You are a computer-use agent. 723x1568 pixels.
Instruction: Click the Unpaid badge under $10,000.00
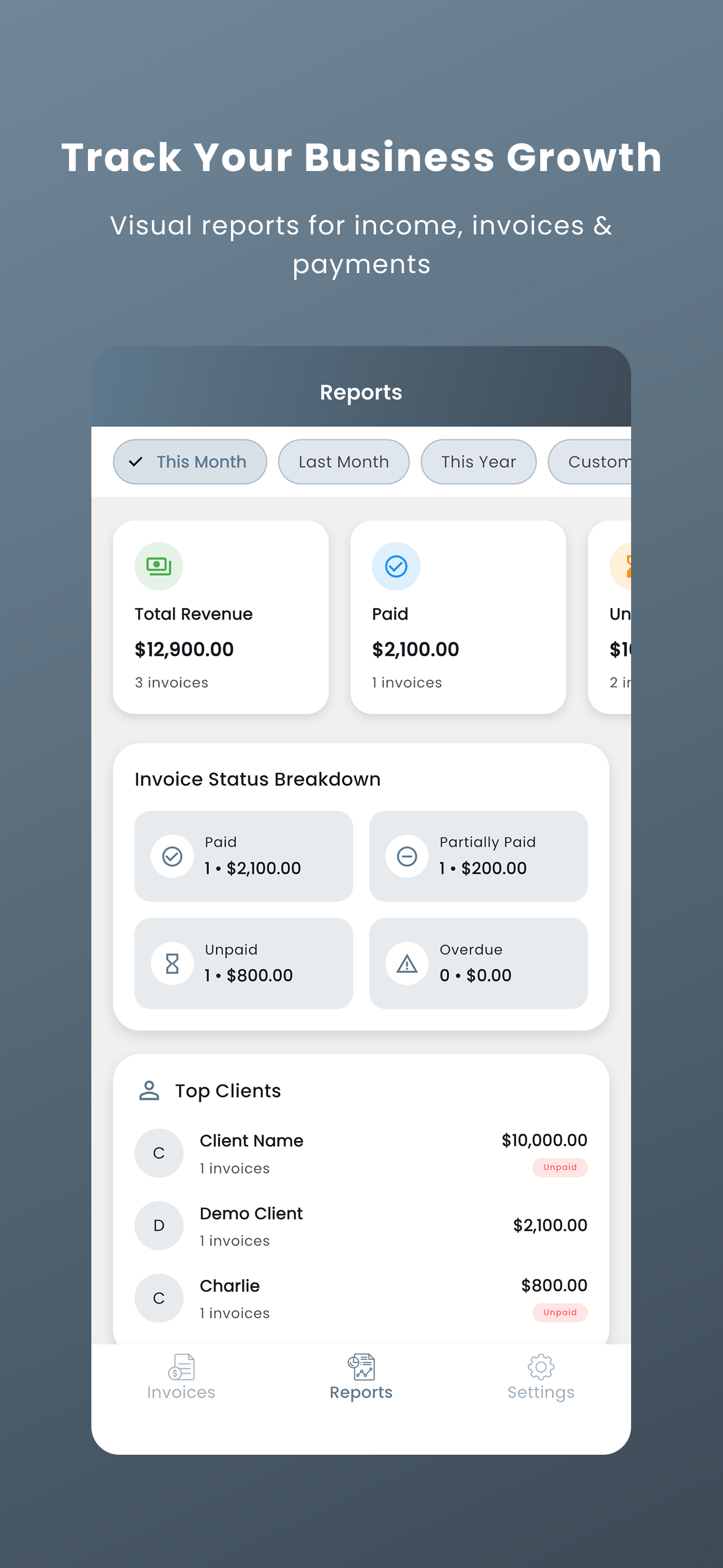[560, 1167]
